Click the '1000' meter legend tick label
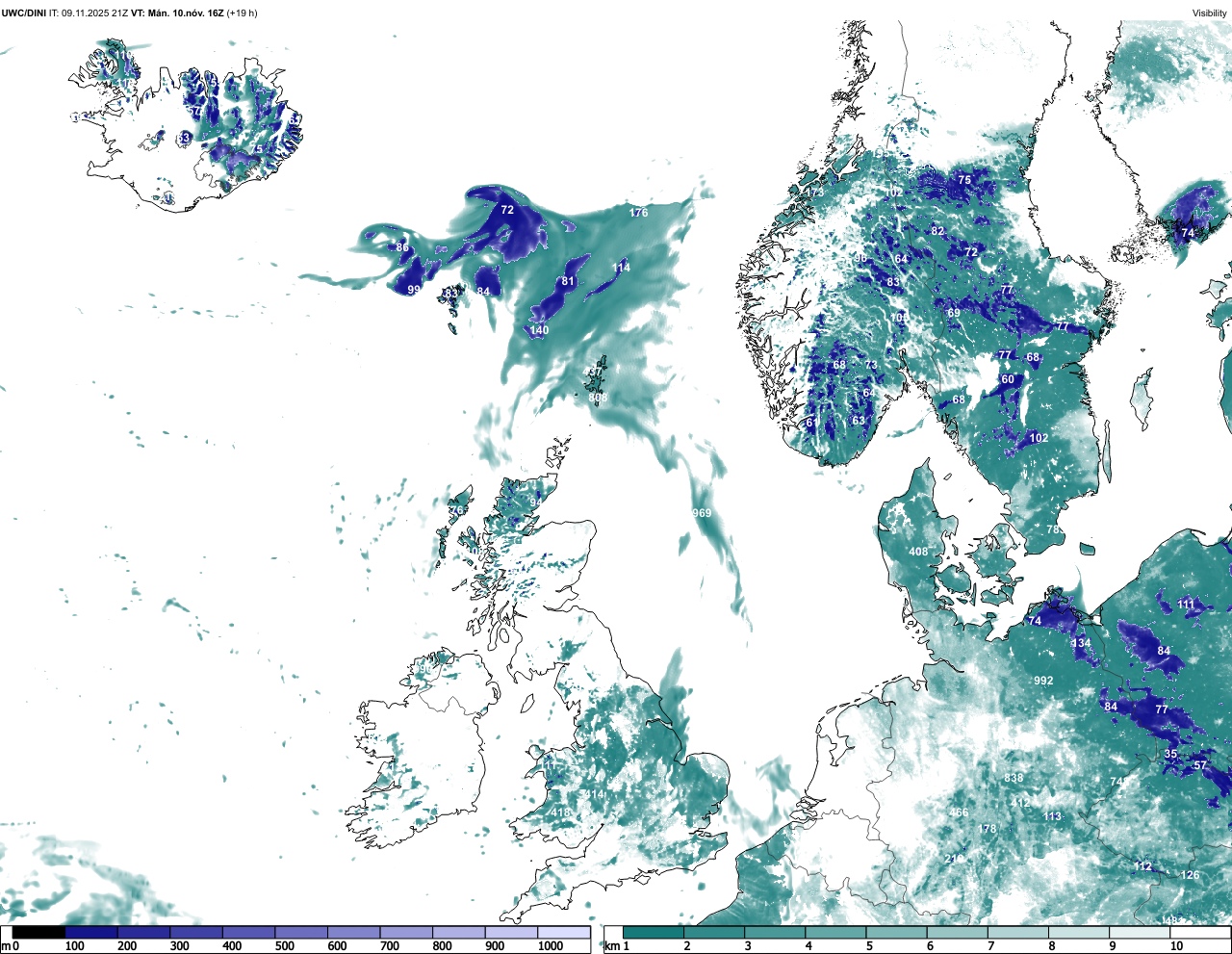The width and height of the screenshot is (1232, 954). pyautogui.click(x=551, y=946)
